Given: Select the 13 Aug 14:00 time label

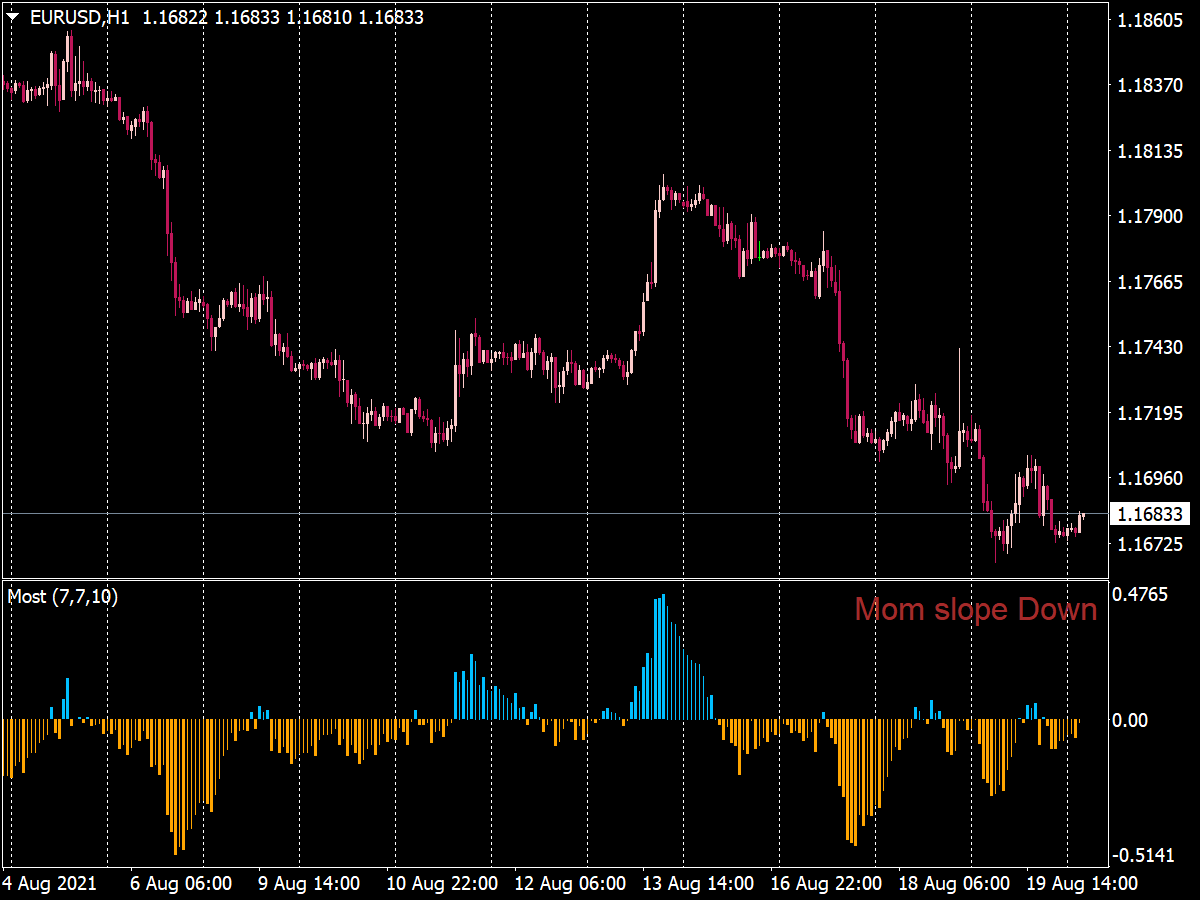Looking at the screenshot, I should coord(699,884).
